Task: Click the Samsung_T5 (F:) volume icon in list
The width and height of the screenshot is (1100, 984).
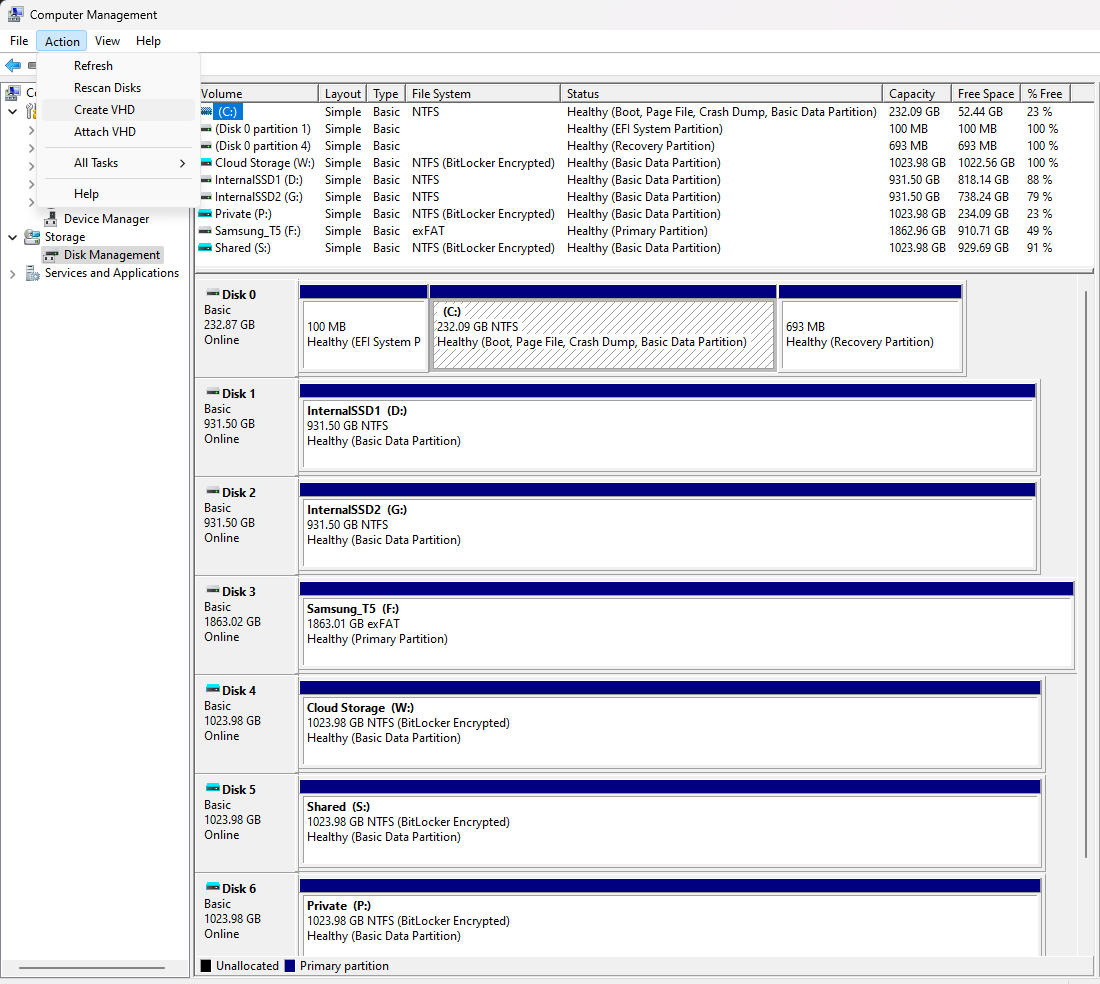Action: [206, 231]
